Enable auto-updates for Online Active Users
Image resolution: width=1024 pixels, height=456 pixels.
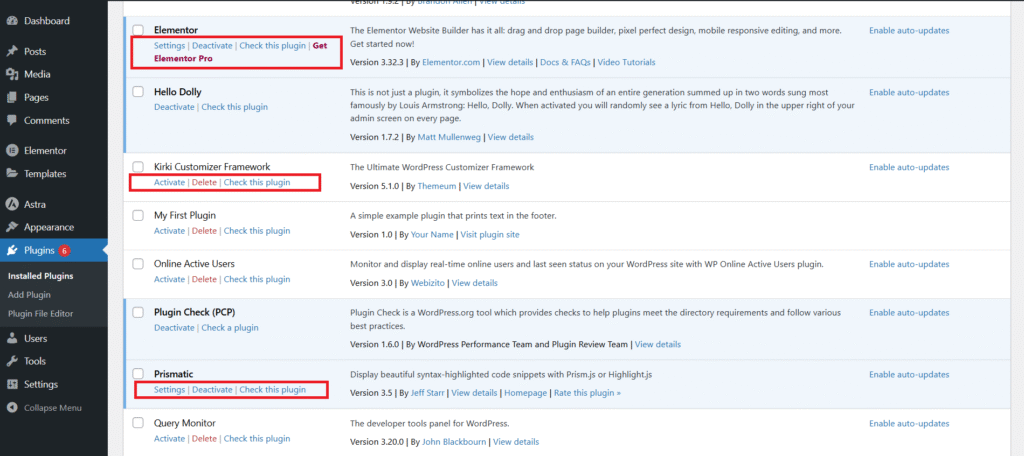(x=908, y=264)
